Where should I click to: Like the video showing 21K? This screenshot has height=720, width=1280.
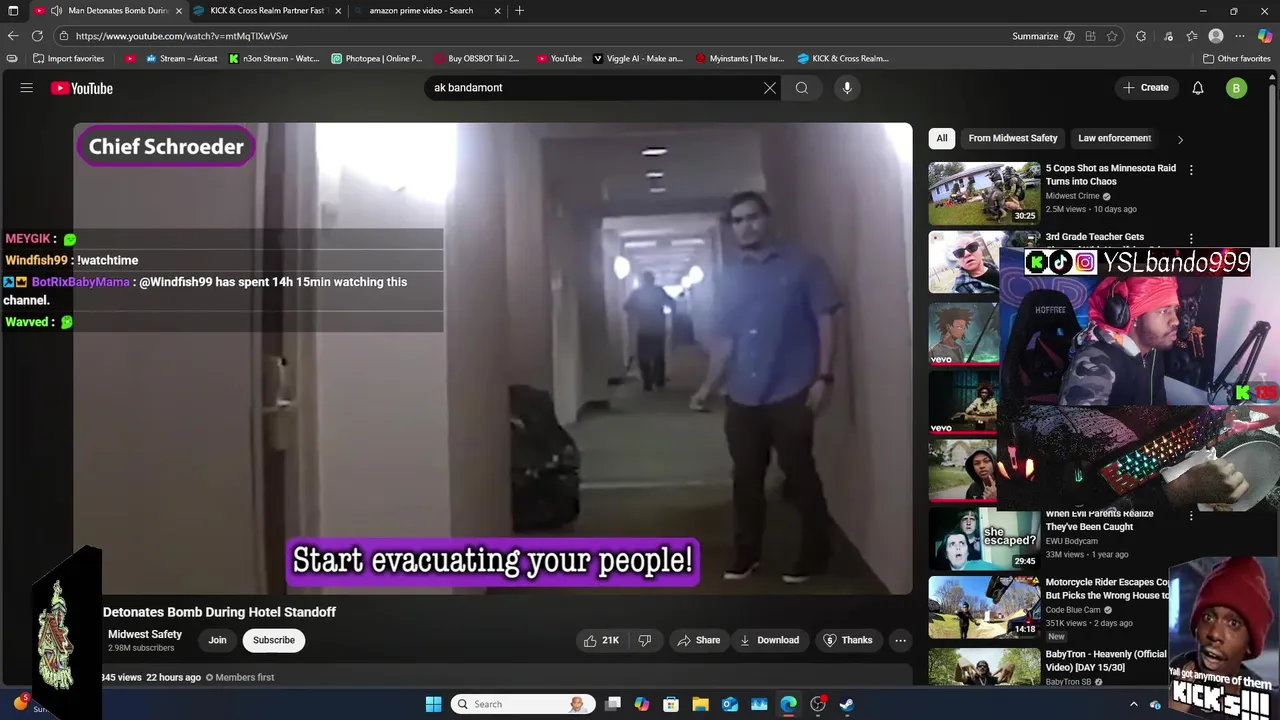[x=601, y=640]
